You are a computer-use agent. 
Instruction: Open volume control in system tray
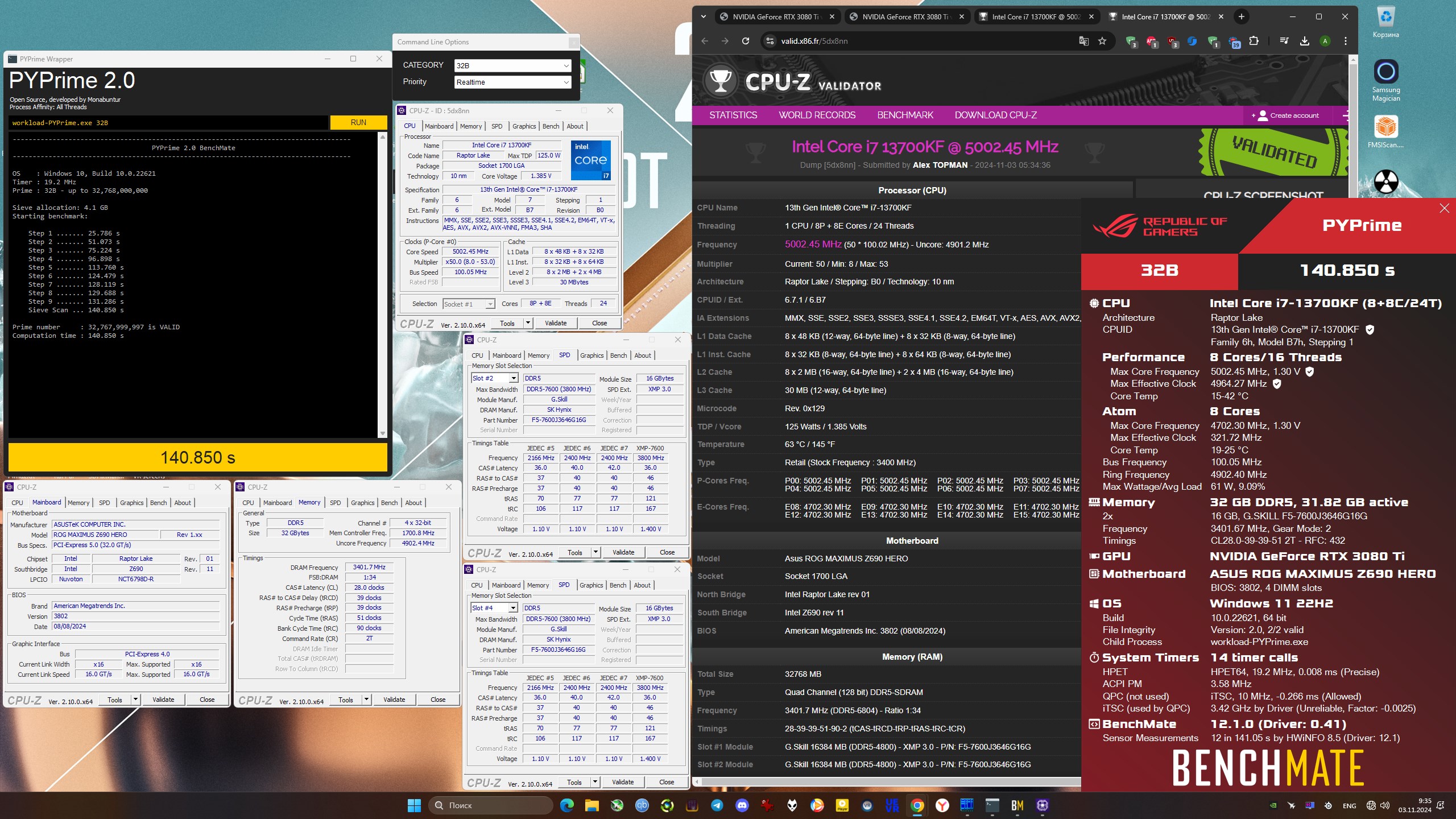(x=1384, y=806)
